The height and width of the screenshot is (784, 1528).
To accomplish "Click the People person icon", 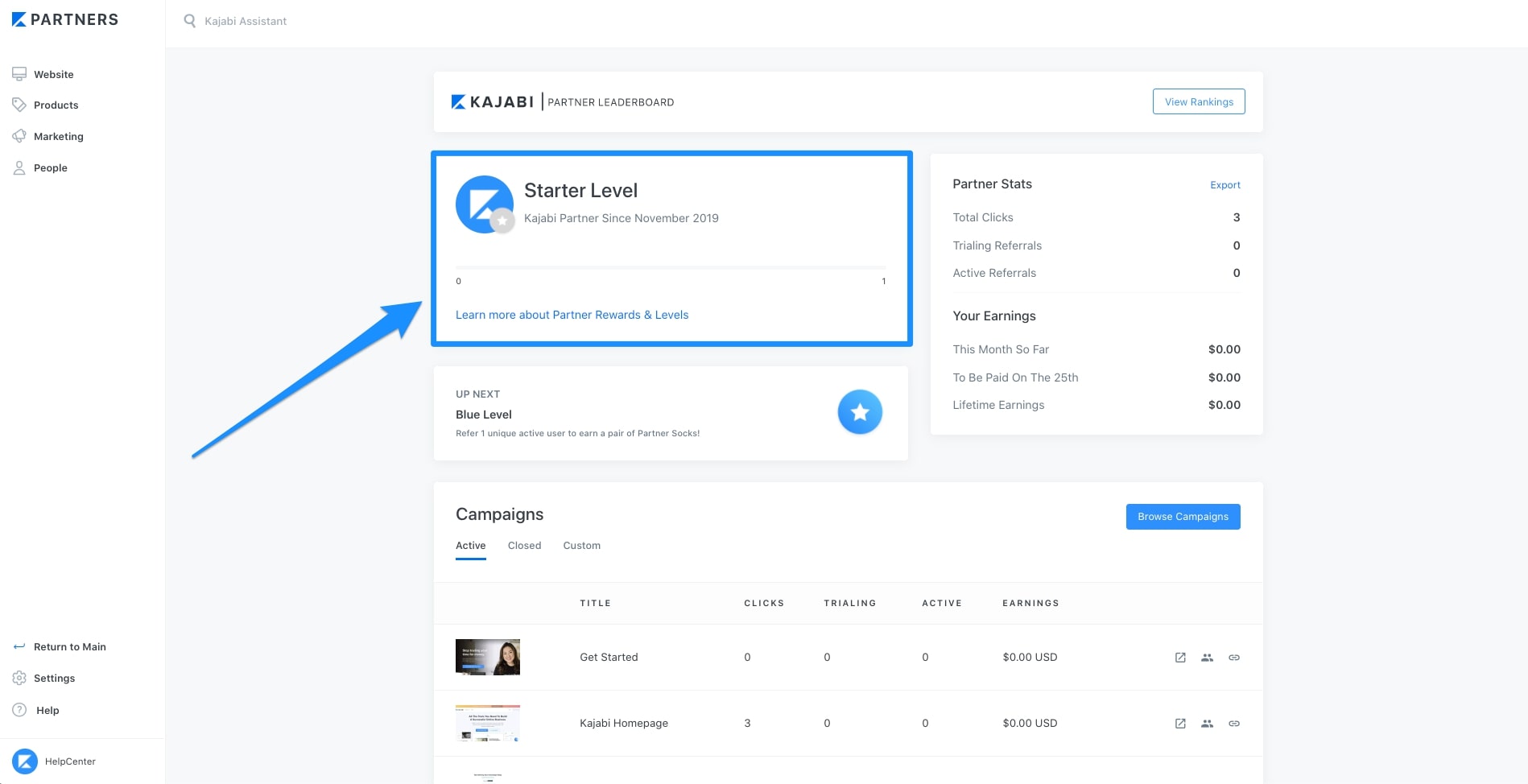I will 19,167.
